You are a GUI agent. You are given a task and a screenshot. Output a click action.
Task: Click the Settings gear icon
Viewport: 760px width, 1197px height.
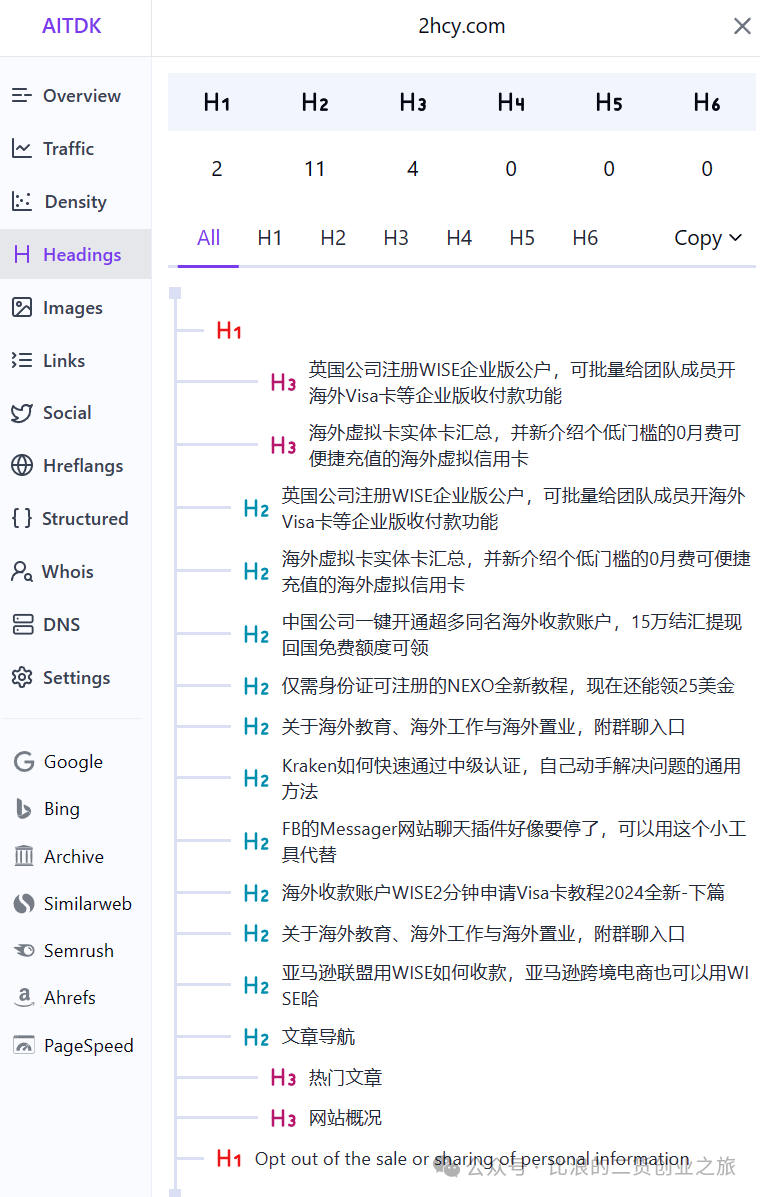(x=22, y=677)
